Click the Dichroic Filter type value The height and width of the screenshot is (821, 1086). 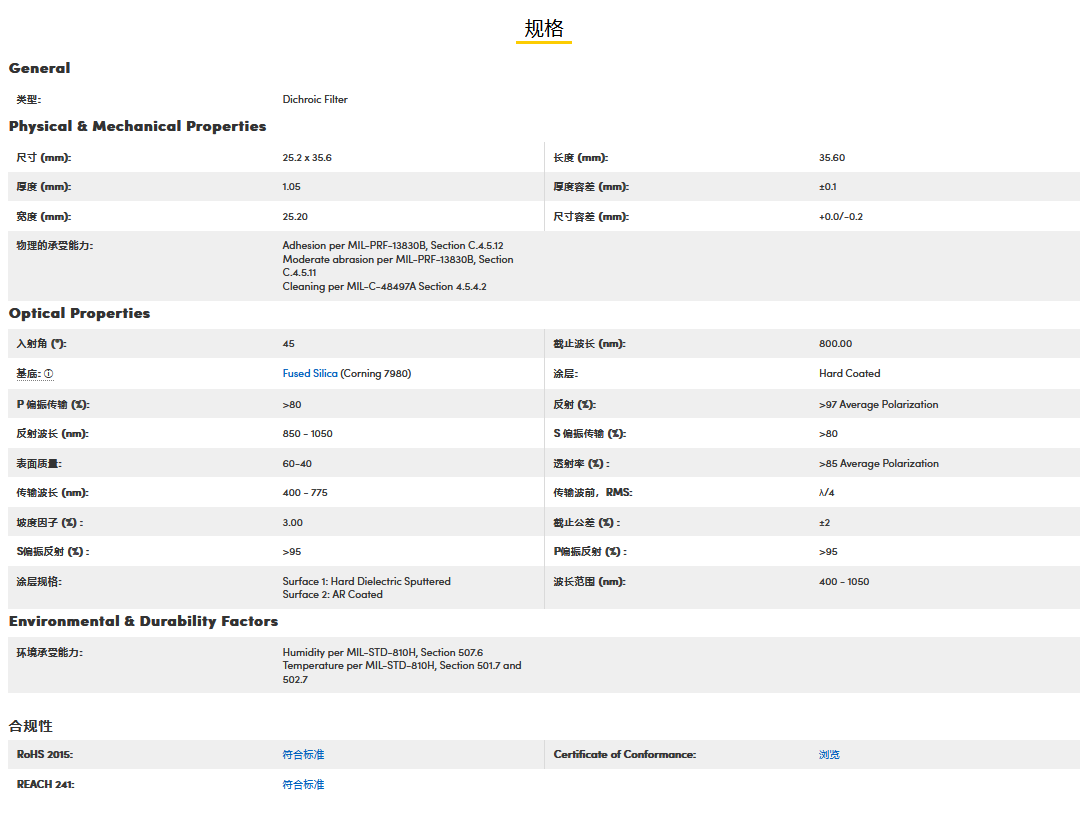[315, 100]
